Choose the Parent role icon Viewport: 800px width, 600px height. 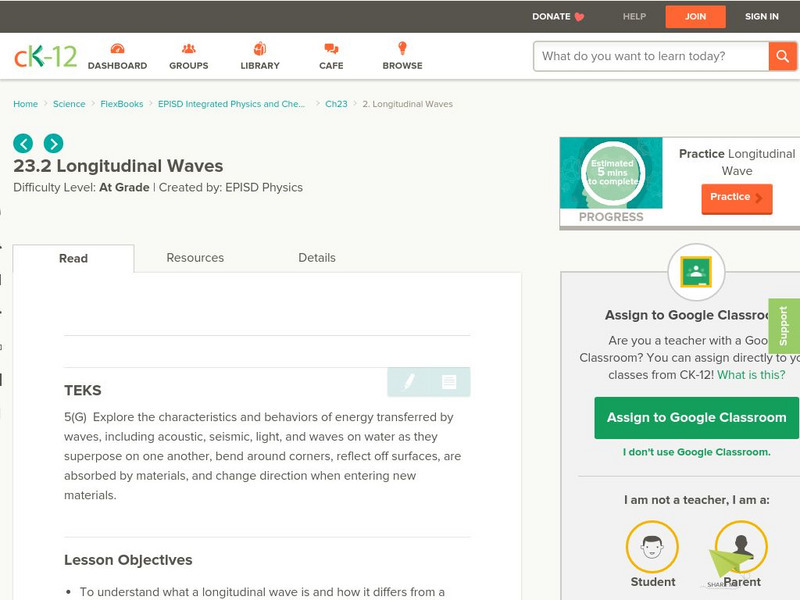tap(741, 548)
